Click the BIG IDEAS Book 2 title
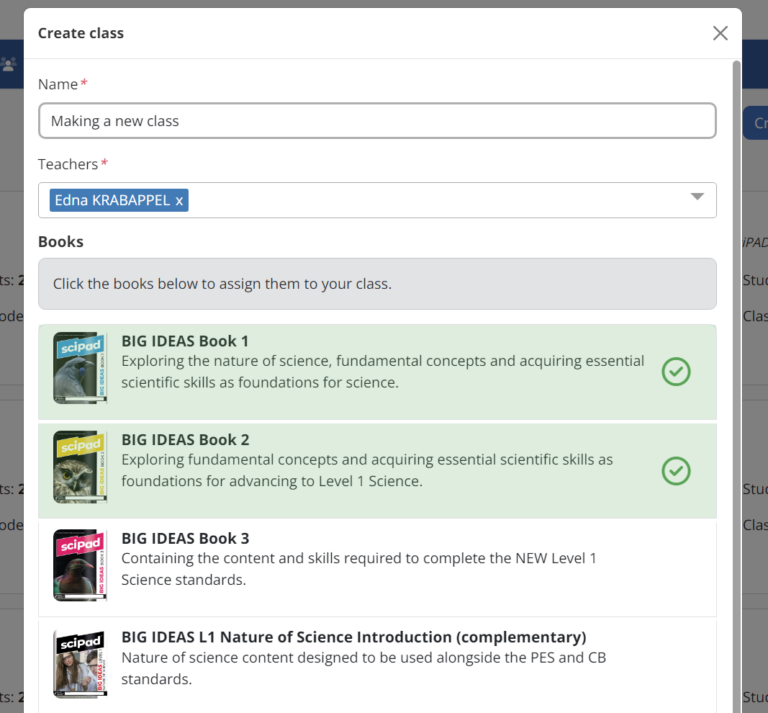 [185, 440]
